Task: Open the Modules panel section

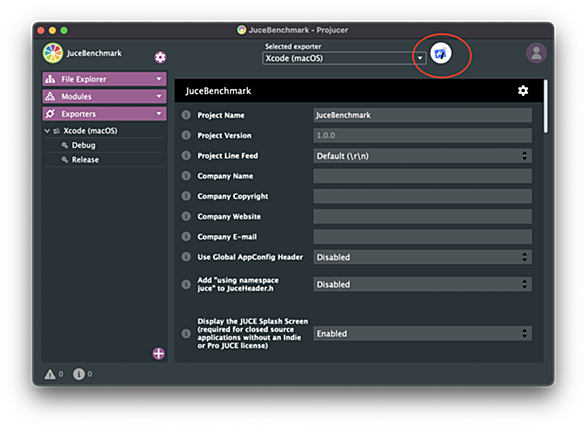Action: [x=104, y=96]
